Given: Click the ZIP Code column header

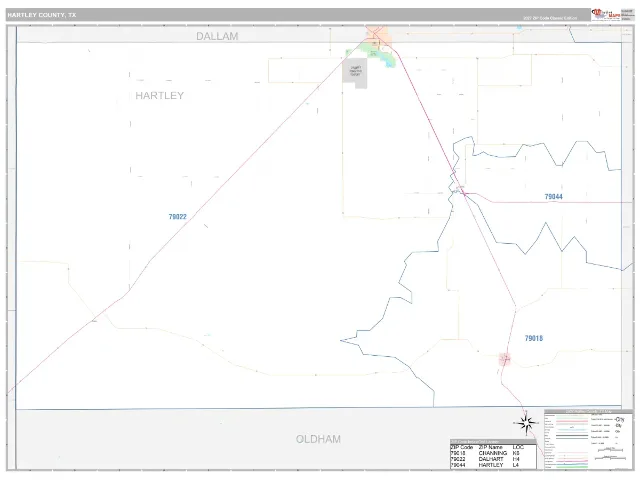Looking at the screenshot, I should [x=462, y=447].
